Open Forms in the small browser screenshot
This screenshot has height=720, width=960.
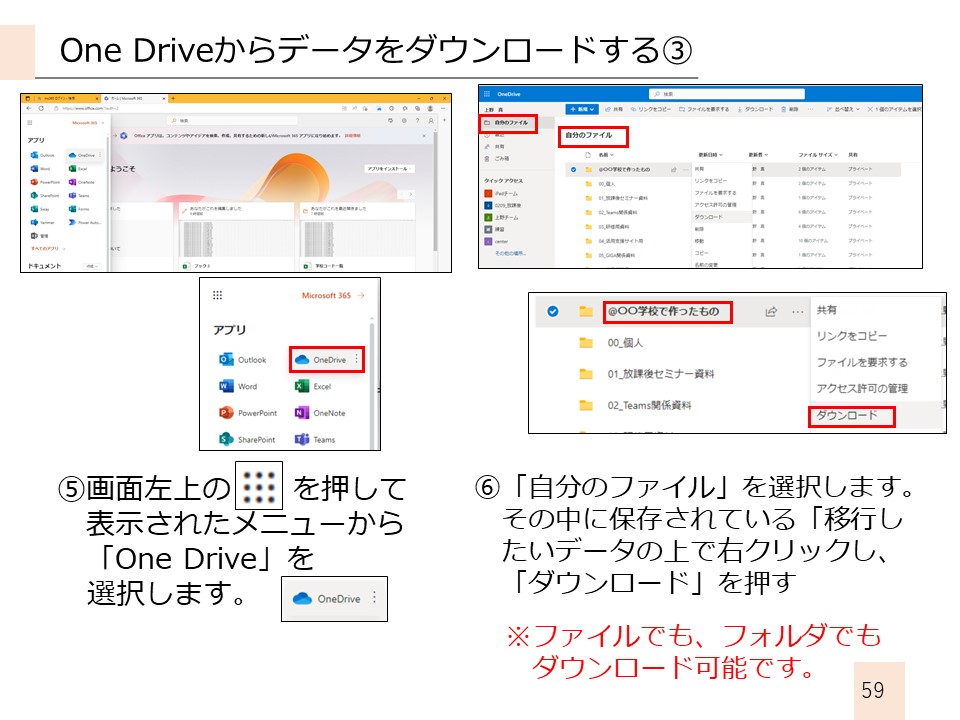coord(79,209)
